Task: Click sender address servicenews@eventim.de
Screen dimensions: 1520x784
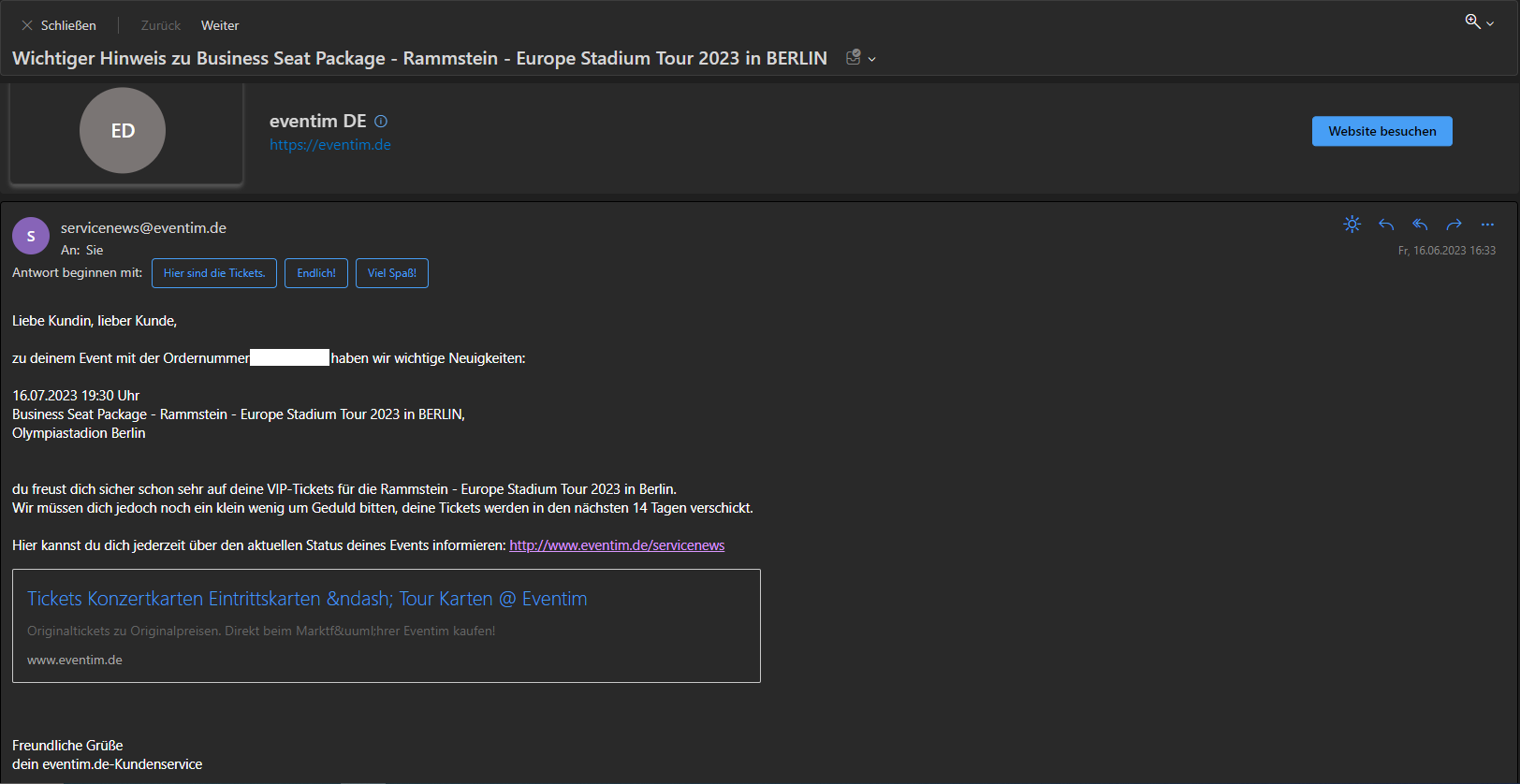Action: [x=143, y=227]
